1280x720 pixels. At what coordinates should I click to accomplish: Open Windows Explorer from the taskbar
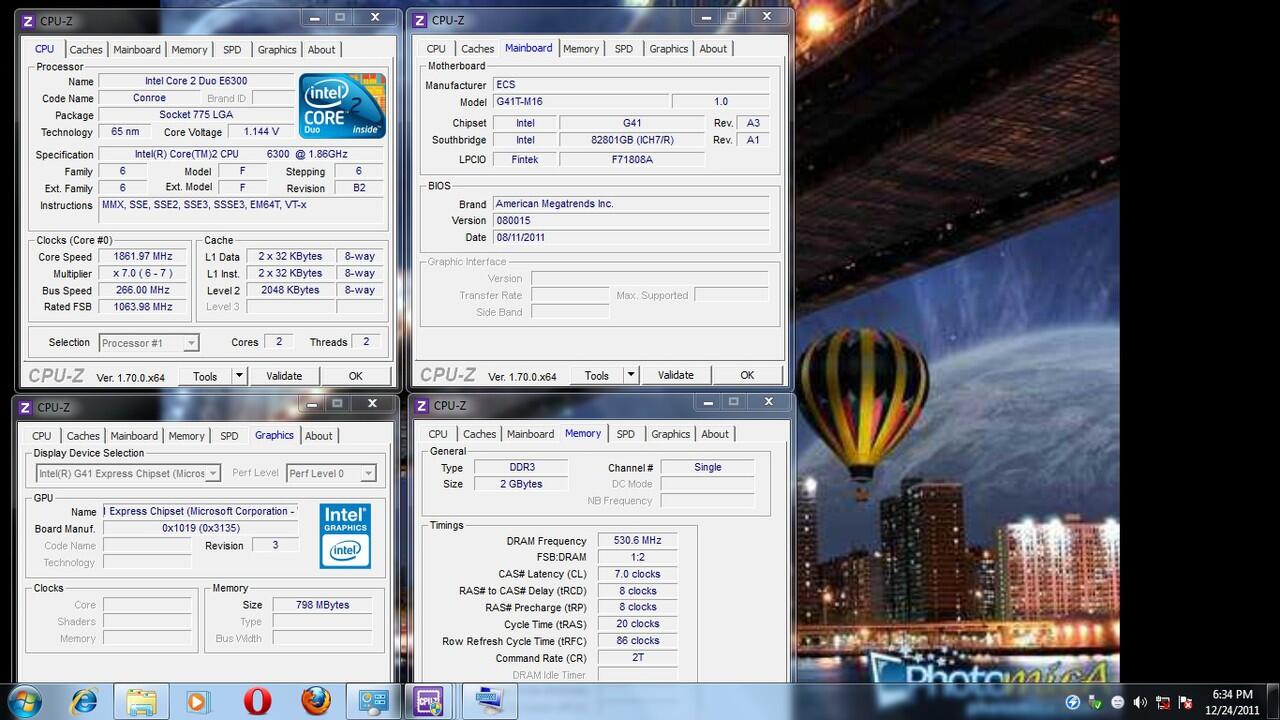[x=141, y=702]
